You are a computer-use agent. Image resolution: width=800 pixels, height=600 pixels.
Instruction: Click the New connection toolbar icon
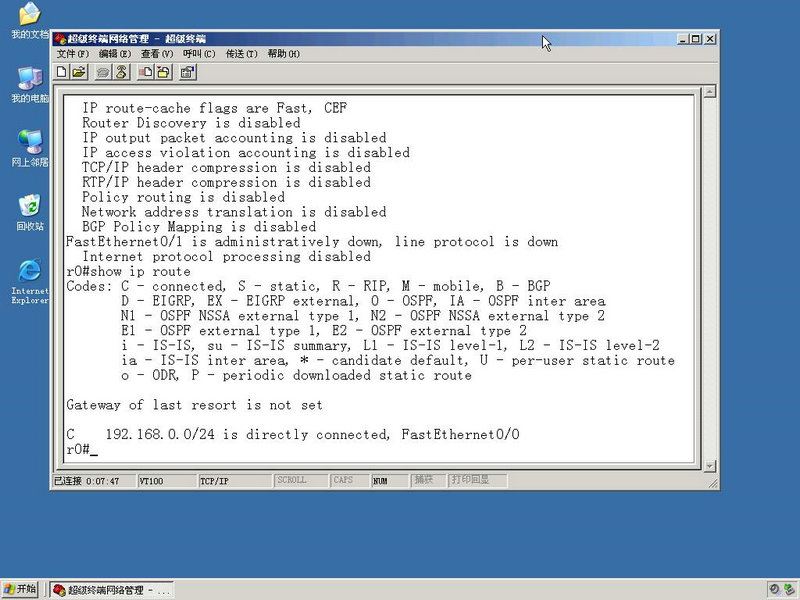pyautogui.click(x=62, y=72)
